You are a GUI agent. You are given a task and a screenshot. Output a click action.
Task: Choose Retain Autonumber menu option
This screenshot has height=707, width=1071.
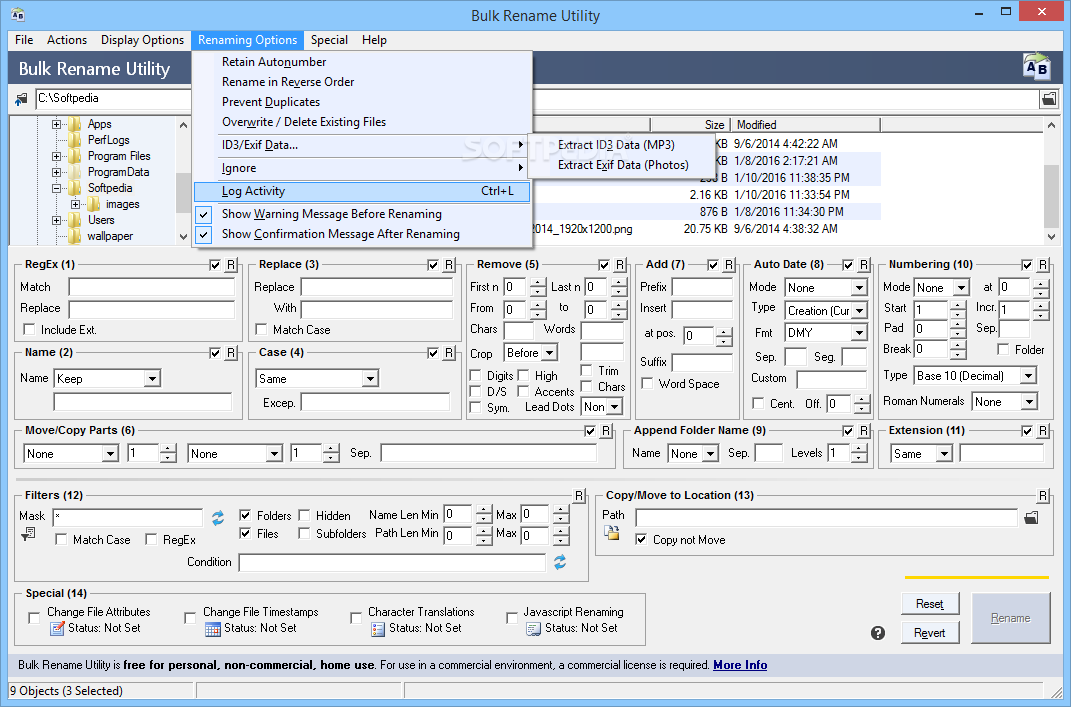point(361,62)
